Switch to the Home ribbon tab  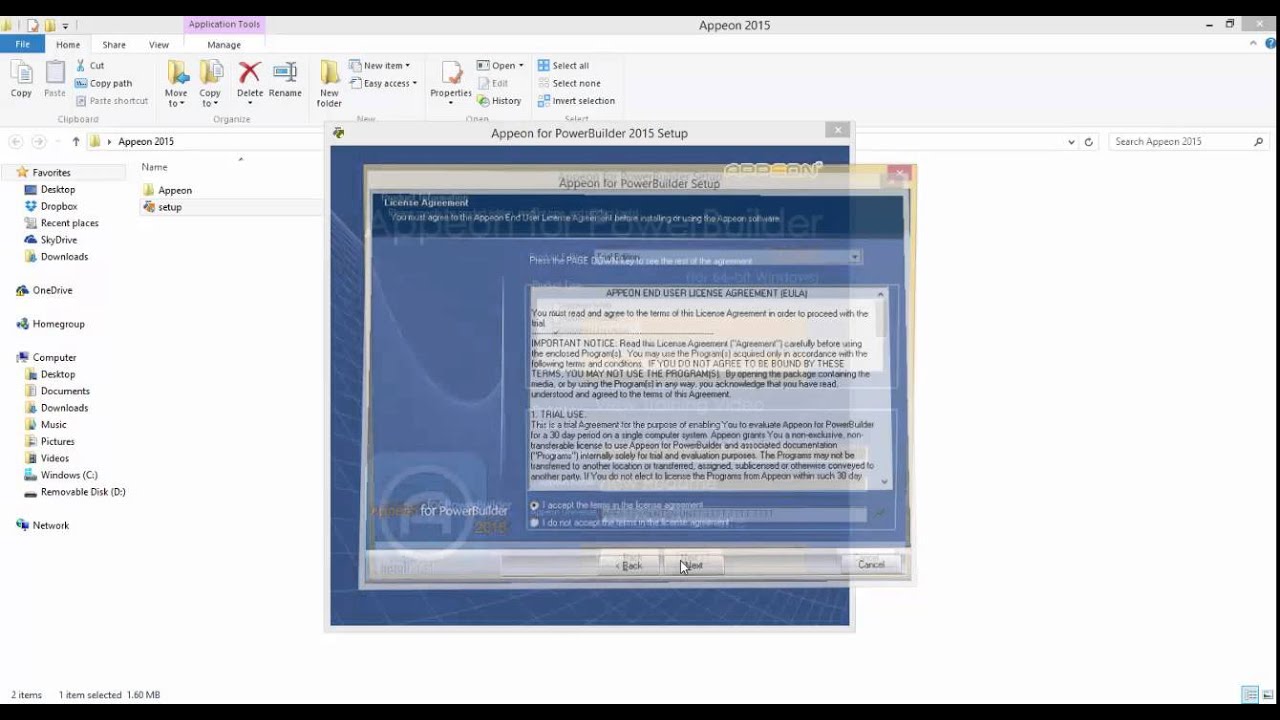click(68, 45)
